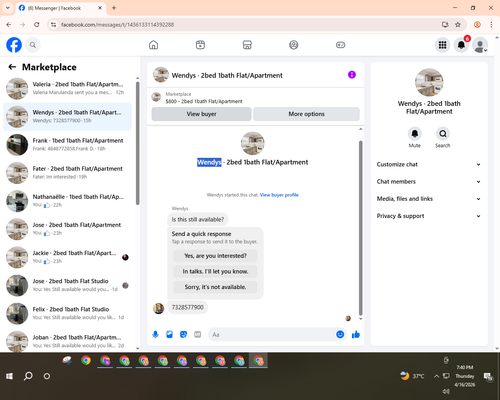This screenshot has width=500, height=400.
Task: Open the sticker picker icon
Action: pos(183,334)
